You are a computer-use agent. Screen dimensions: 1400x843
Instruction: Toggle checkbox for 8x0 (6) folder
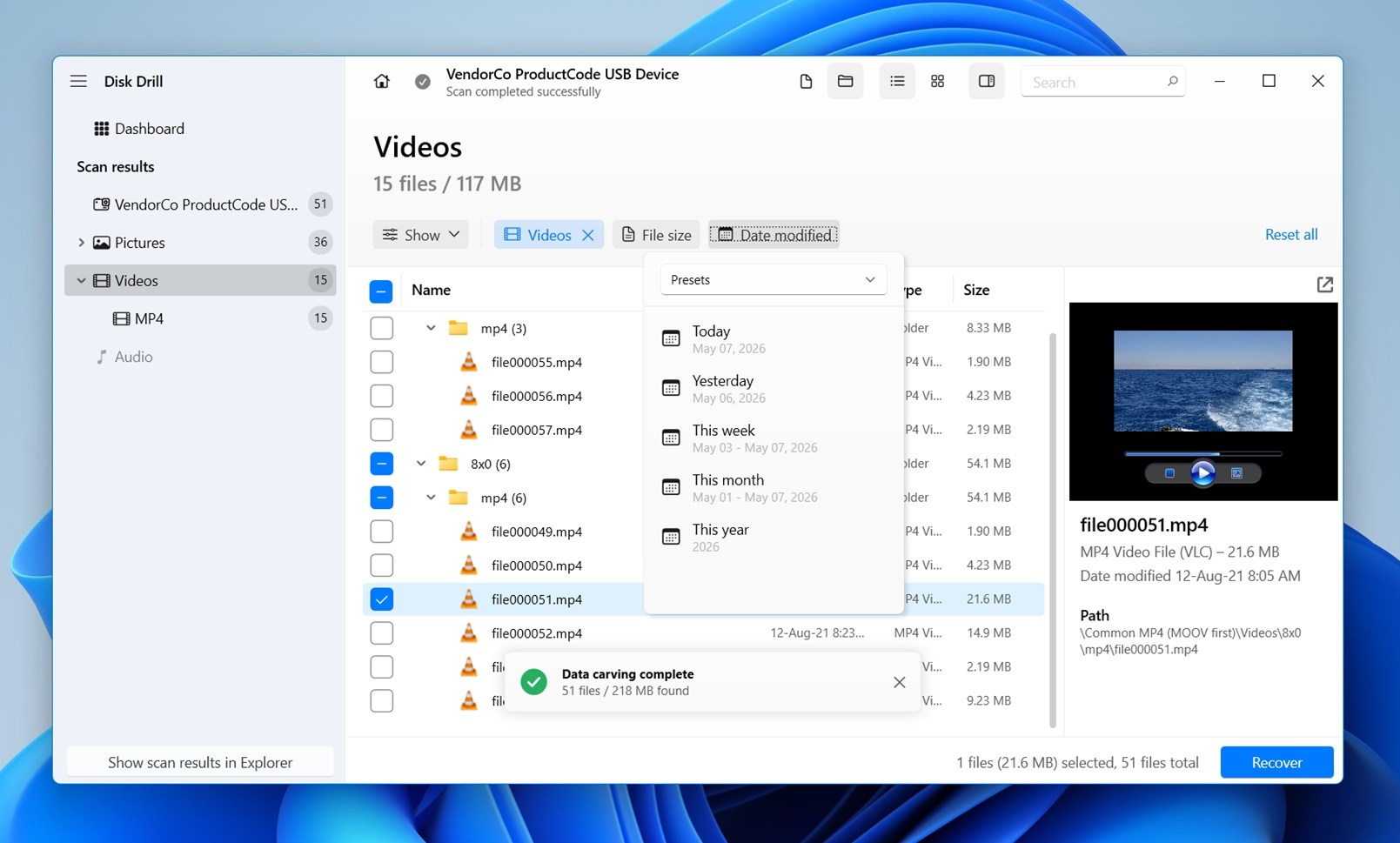point(381,464)
